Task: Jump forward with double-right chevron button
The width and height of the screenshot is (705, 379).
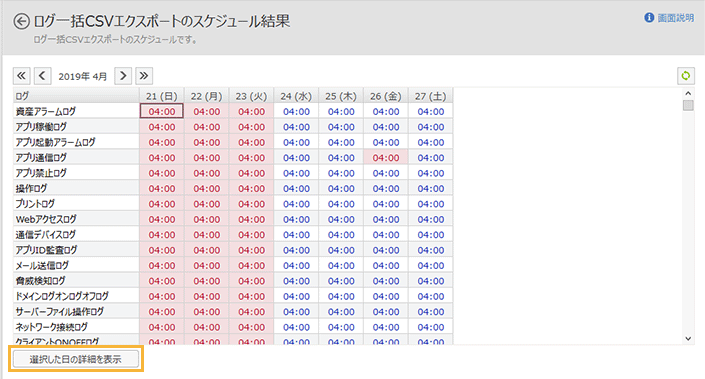Action: (x=144, y=76)
